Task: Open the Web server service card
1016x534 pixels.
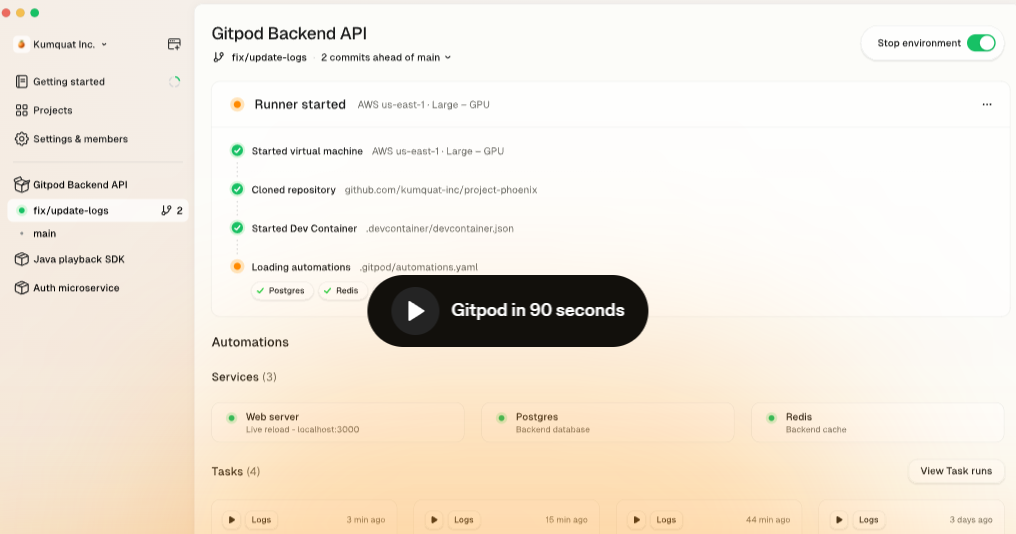Action: [x=338, y=423]
